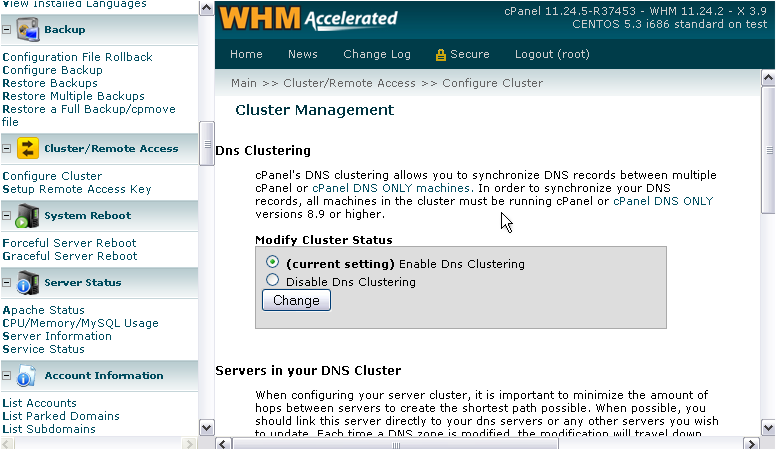Click main content horizontal scroll left arrow
The width and height of the screenshot is (776, 450).
223,444
